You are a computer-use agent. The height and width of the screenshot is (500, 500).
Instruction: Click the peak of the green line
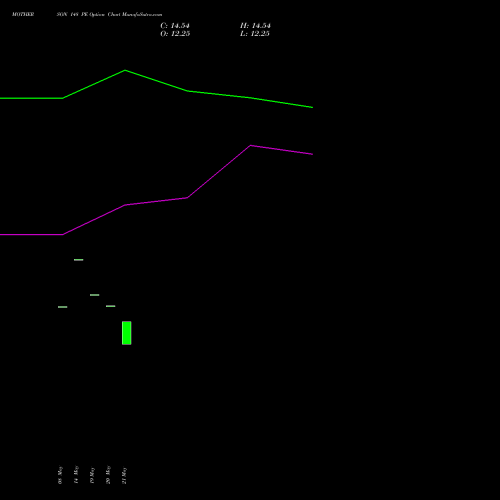[125, 70]
